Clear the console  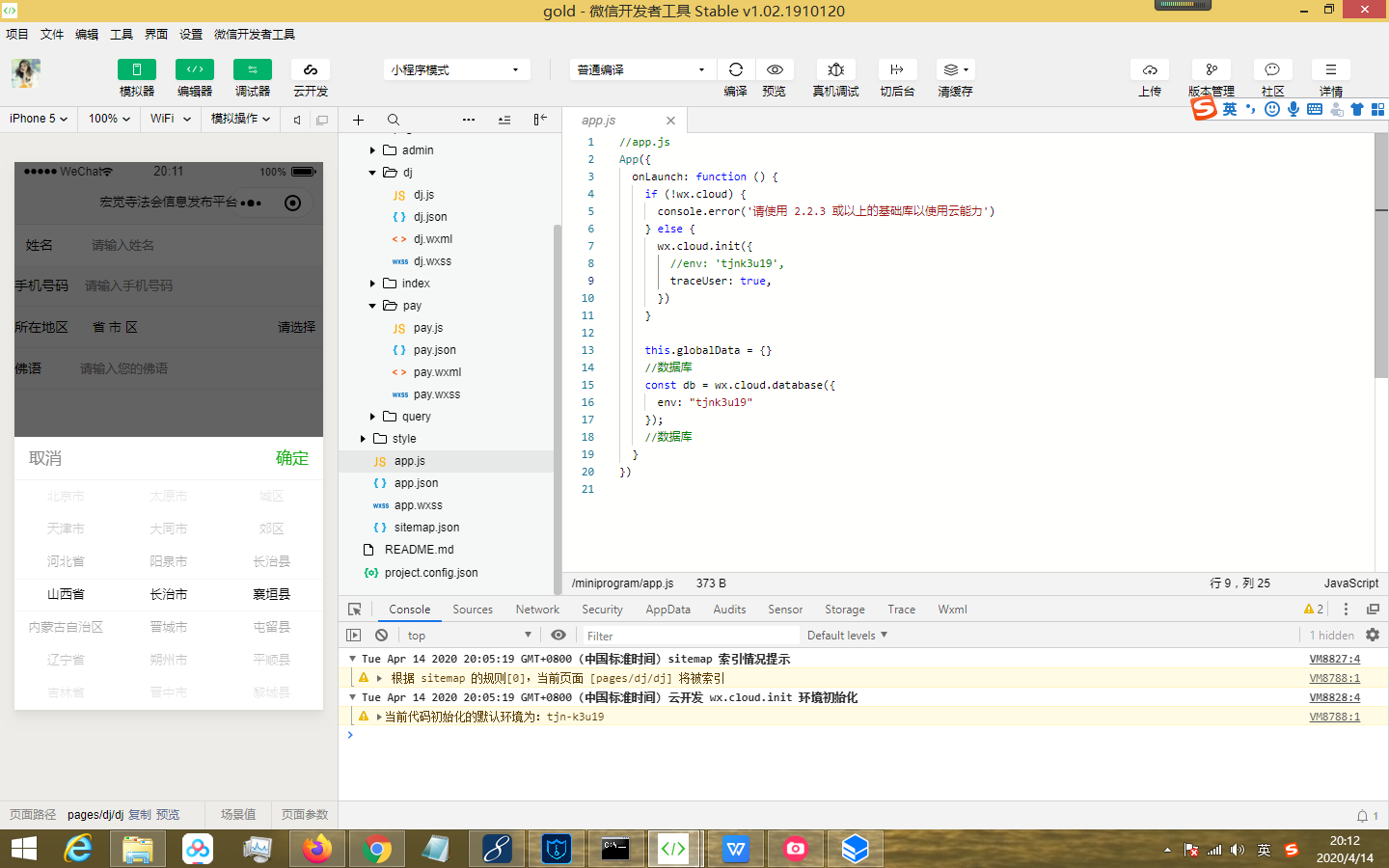tap(382, 636)
